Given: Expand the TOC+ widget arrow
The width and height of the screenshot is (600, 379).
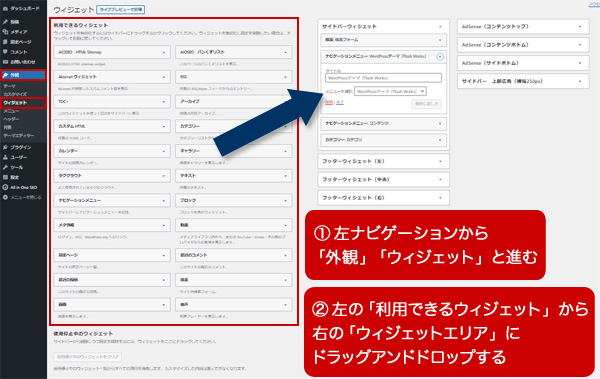Looking at the screenshot, I should point(164,101).
